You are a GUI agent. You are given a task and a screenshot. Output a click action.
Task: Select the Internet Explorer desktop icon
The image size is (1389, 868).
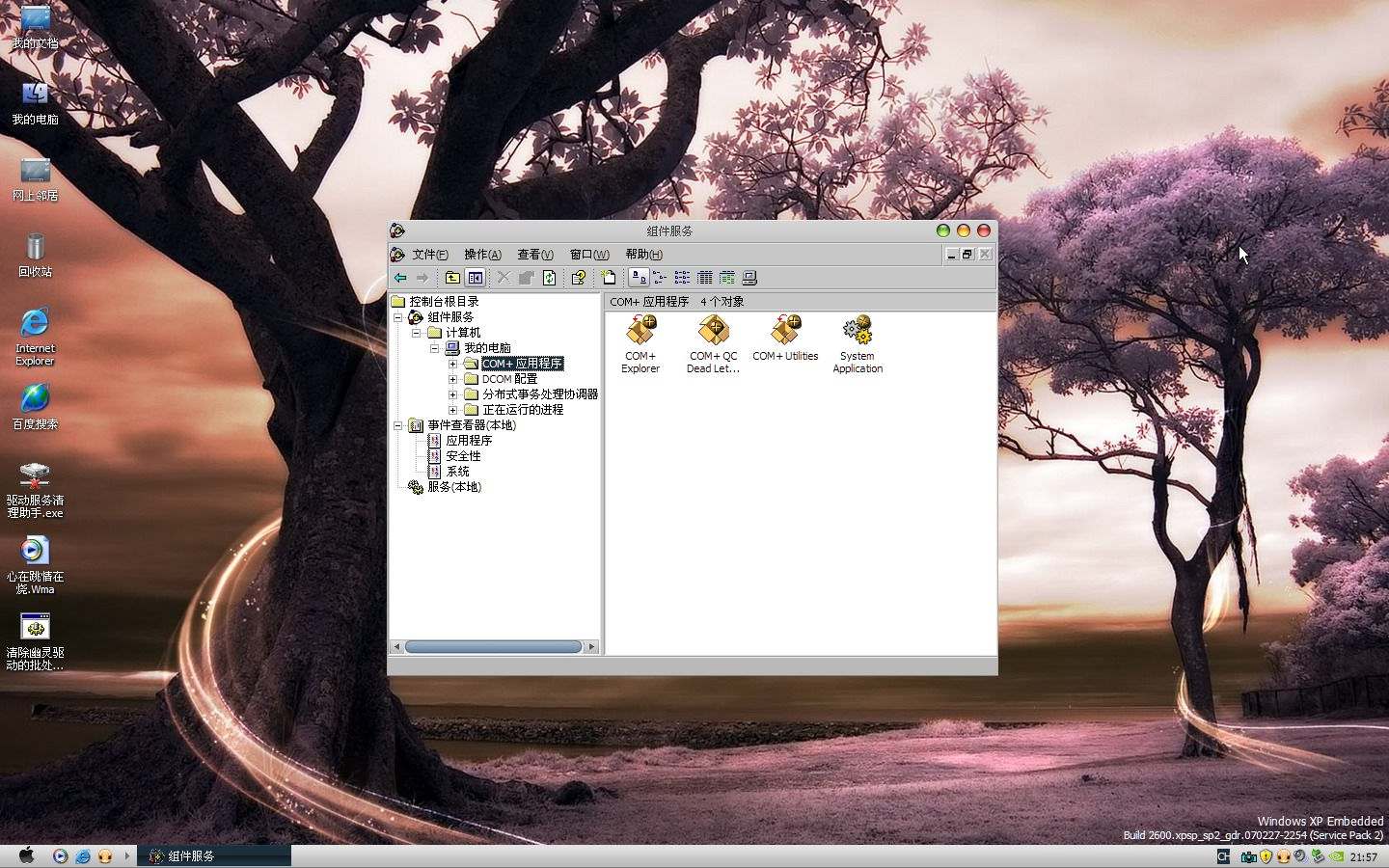(x=35, y=338)
